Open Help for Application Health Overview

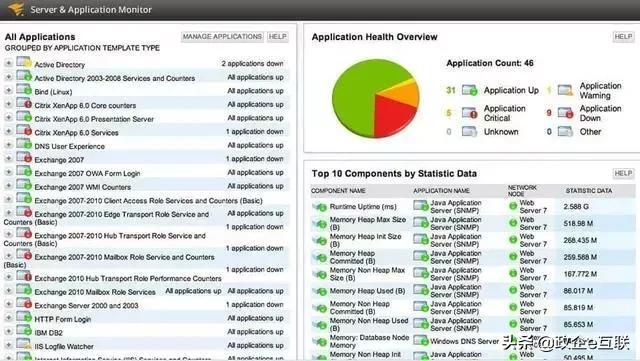point(623,37)
